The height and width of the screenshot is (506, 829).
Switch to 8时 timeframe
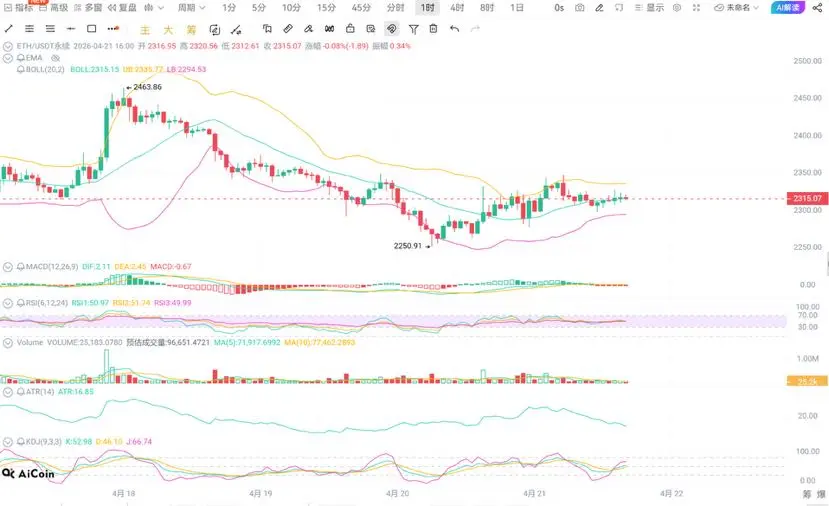click(x=487, y=7)
